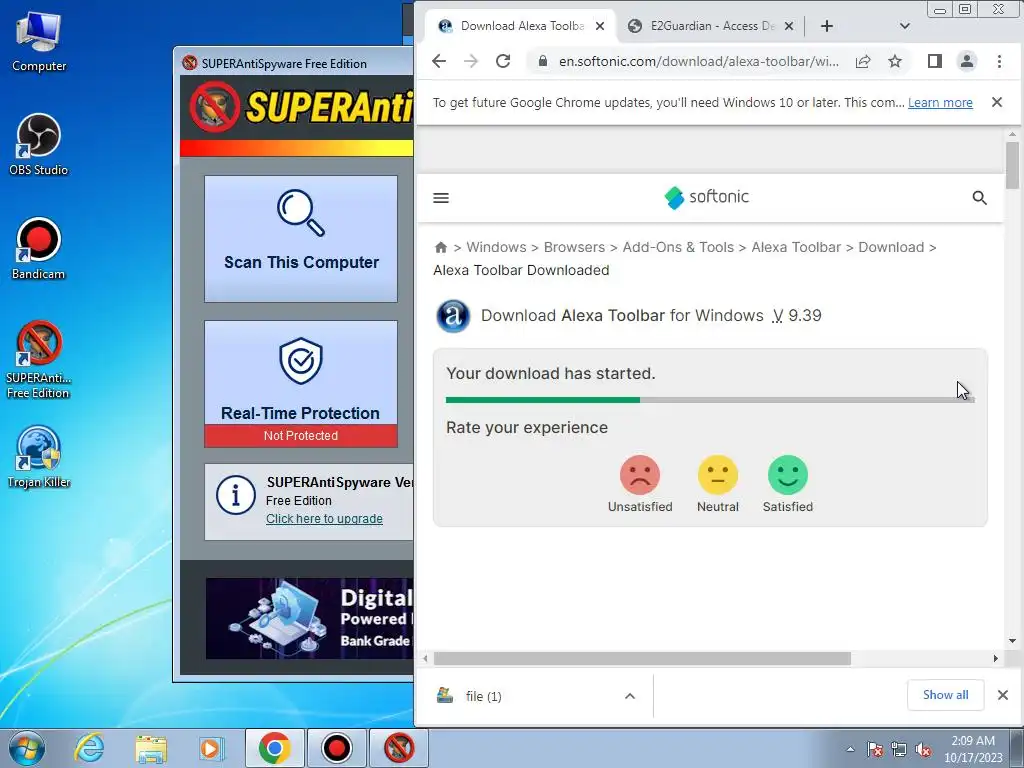Image resolution: width=1024 pixels, height=768 pixels.
Task: Rate experience as Unsatisfied
Action: 640,484
